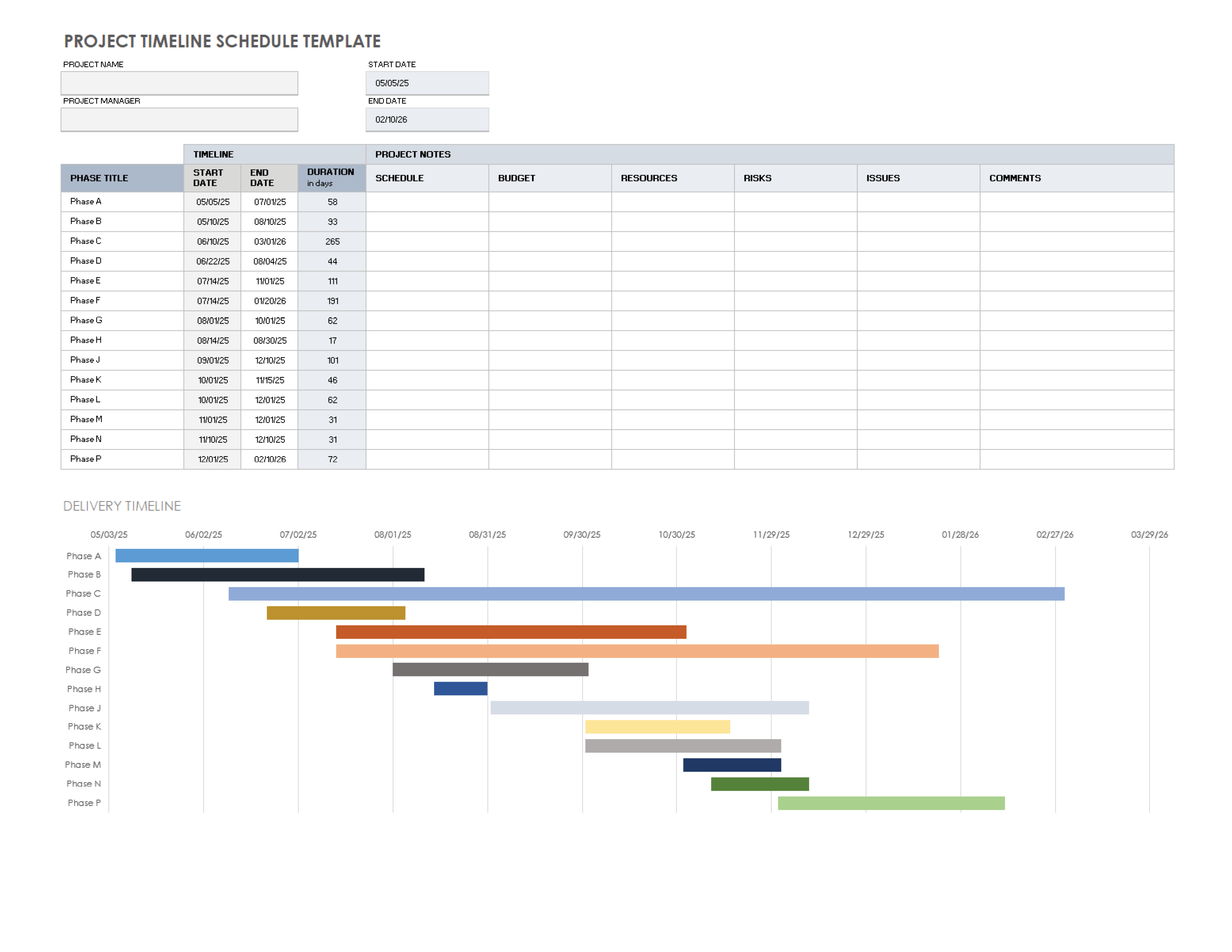
Task: Click the Phase E rust Gantt bar
Action: pos(510,632)
